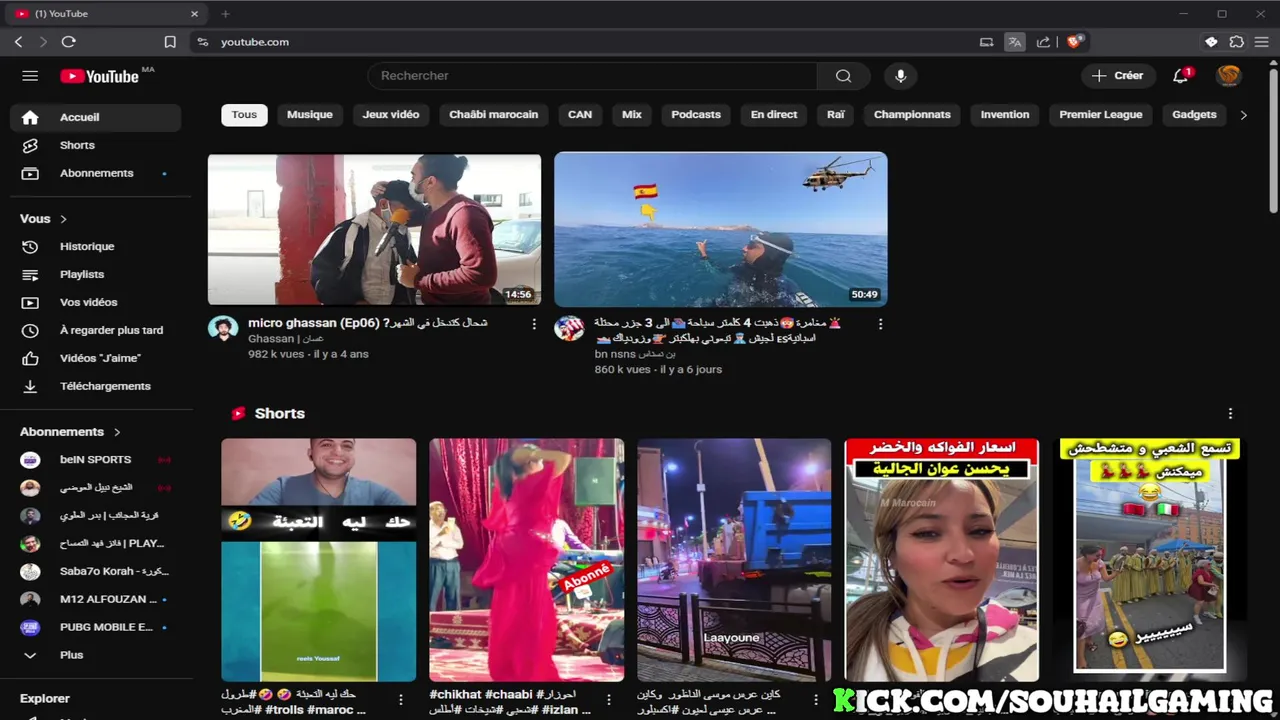Image resolution: width=1280 pixels, height=720 pixels.
Task: Select the Chaâbi marocain chip
Action: click(x=494, y=115)
